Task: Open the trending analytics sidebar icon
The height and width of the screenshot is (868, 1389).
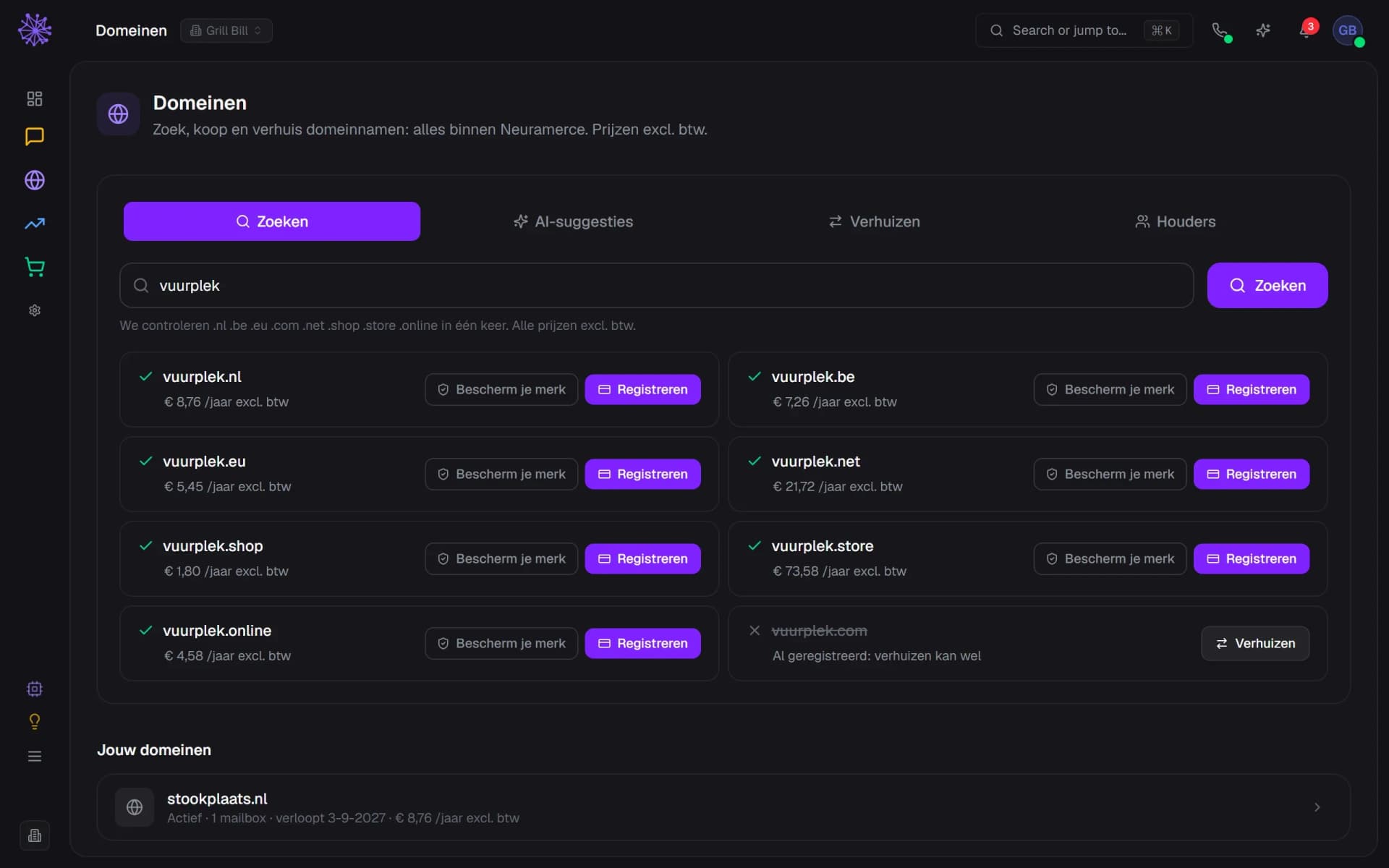Action: [35, 224]
